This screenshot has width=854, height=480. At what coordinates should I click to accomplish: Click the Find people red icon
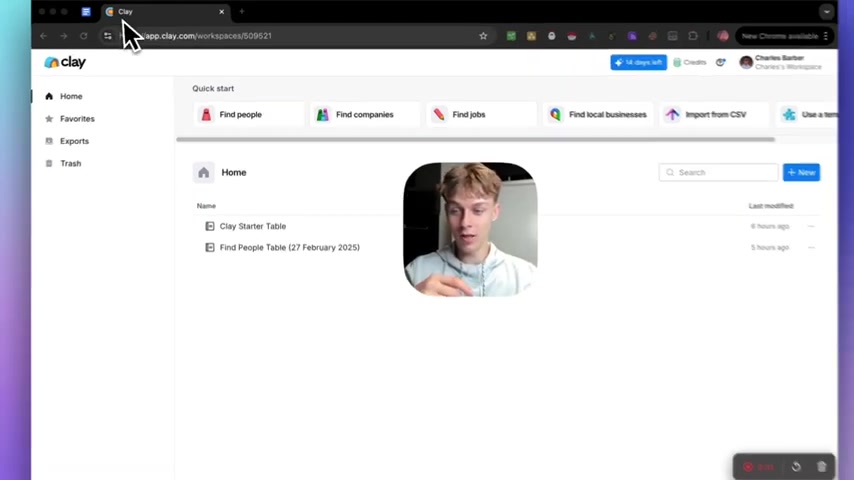click(206, 114)
